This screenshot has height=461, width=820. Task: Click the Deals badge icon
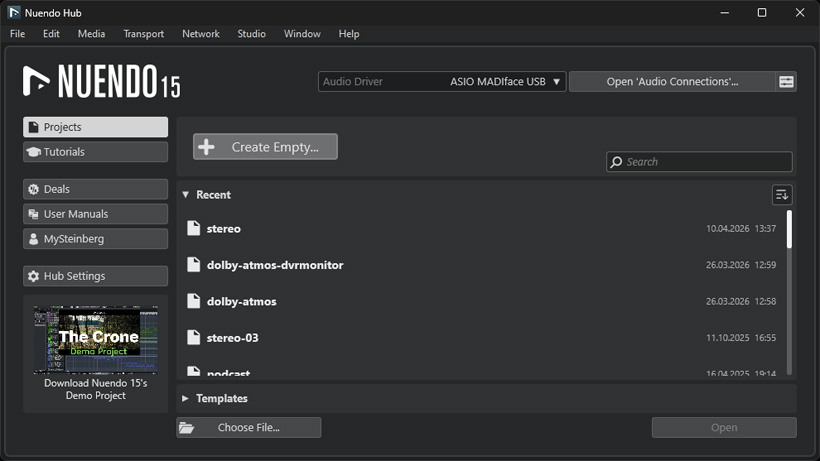[x=33, y=189]
